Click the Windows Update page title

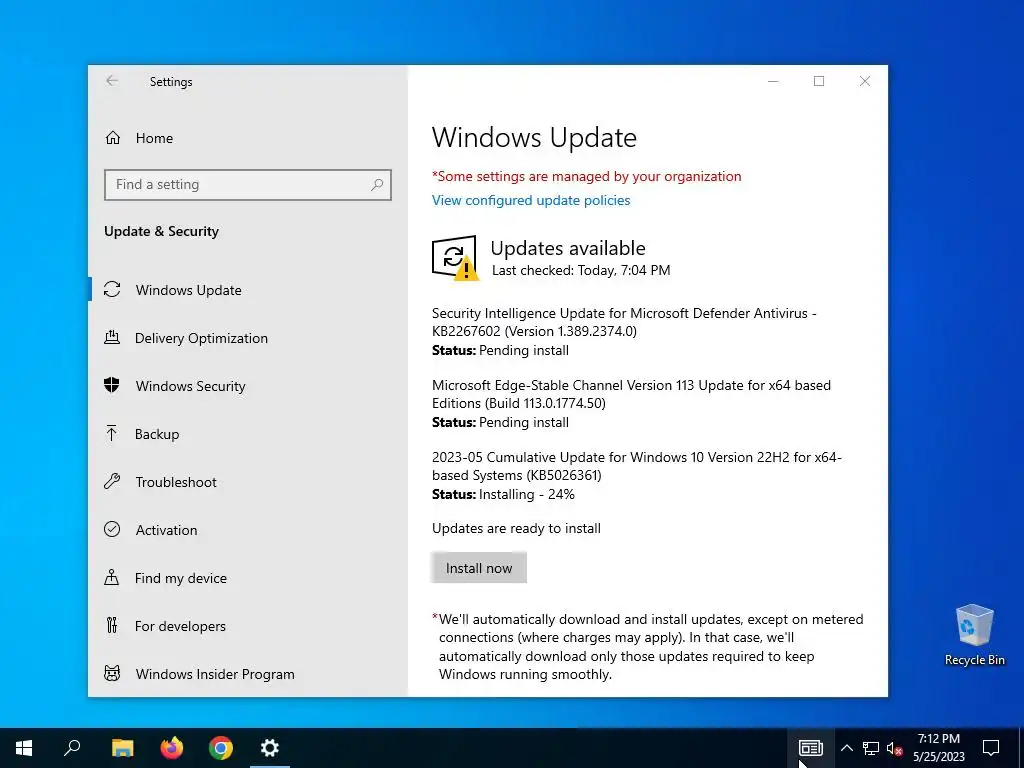point(534,137)
